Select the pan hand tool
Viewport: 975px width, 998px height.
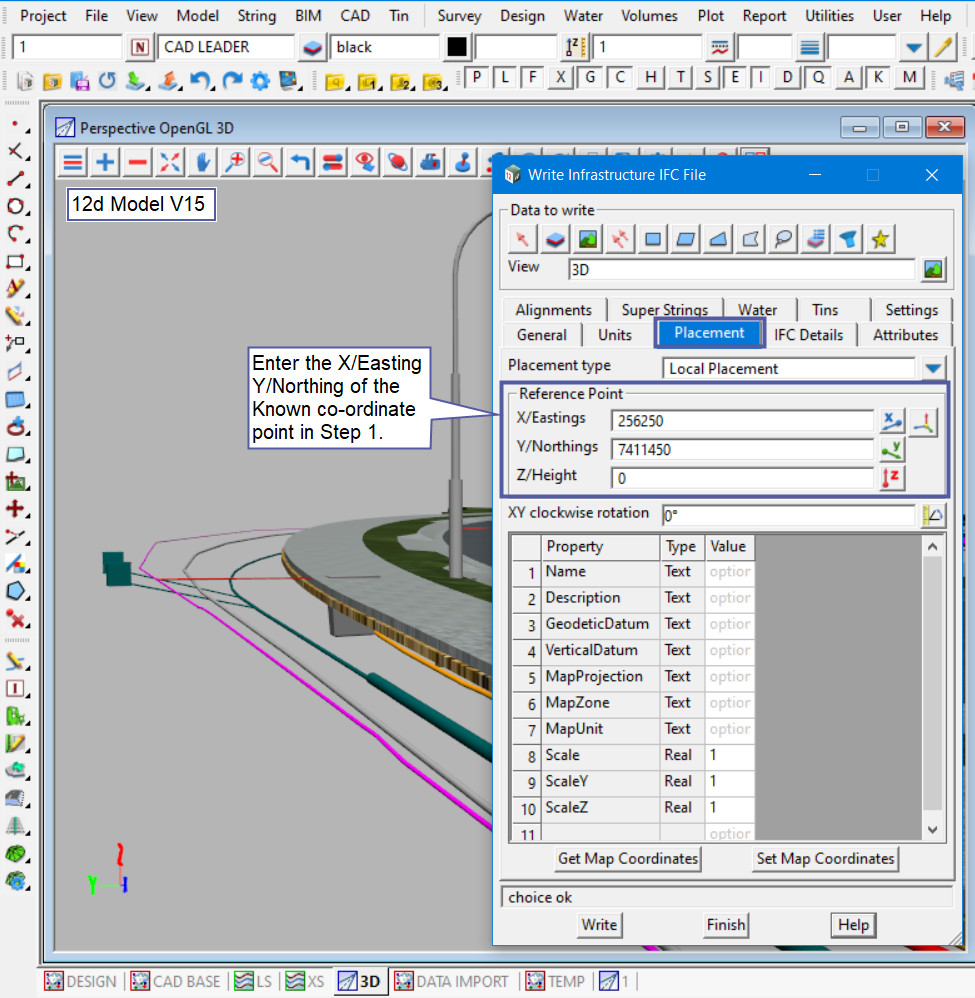point(203,162)
